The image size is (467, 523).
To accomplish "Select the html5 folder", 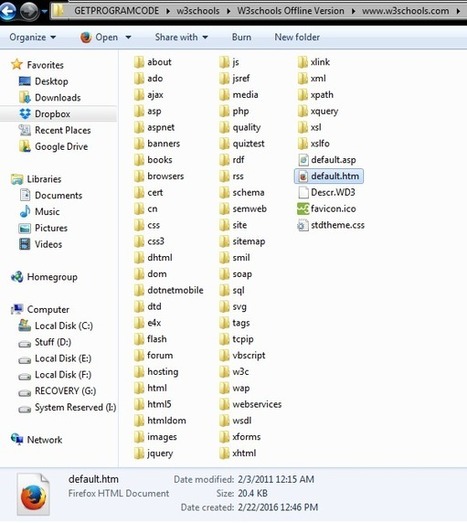I will click(x=153, y=404).
